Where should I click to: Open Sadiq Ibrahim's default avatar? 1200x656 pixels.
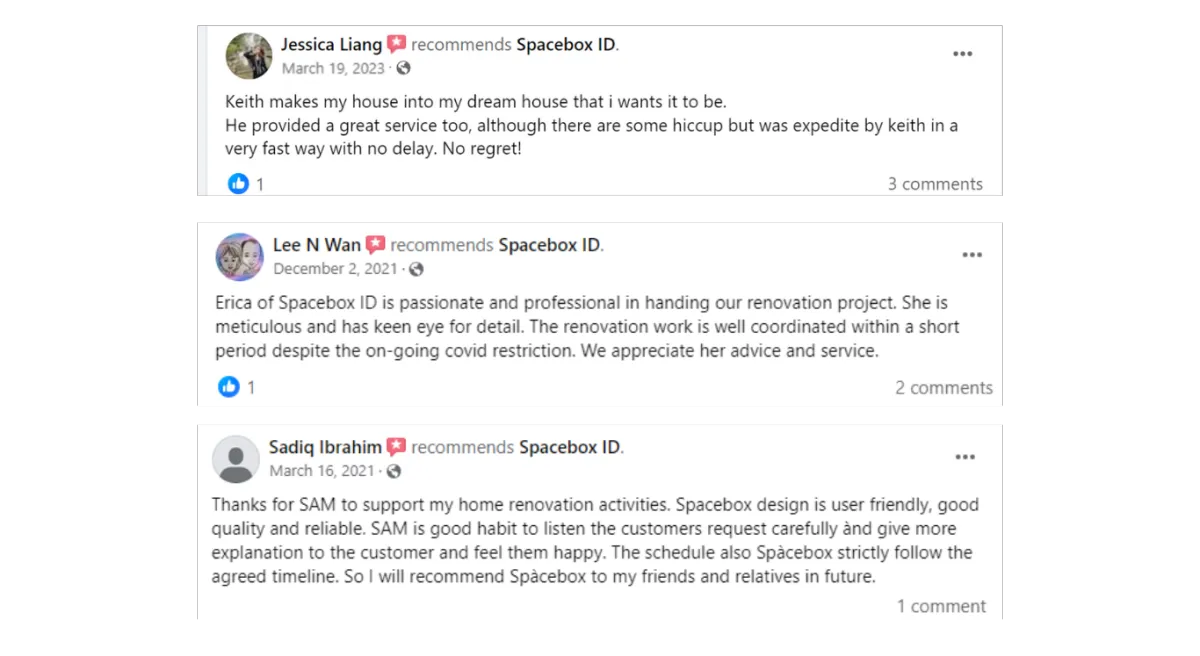point(236,459)
